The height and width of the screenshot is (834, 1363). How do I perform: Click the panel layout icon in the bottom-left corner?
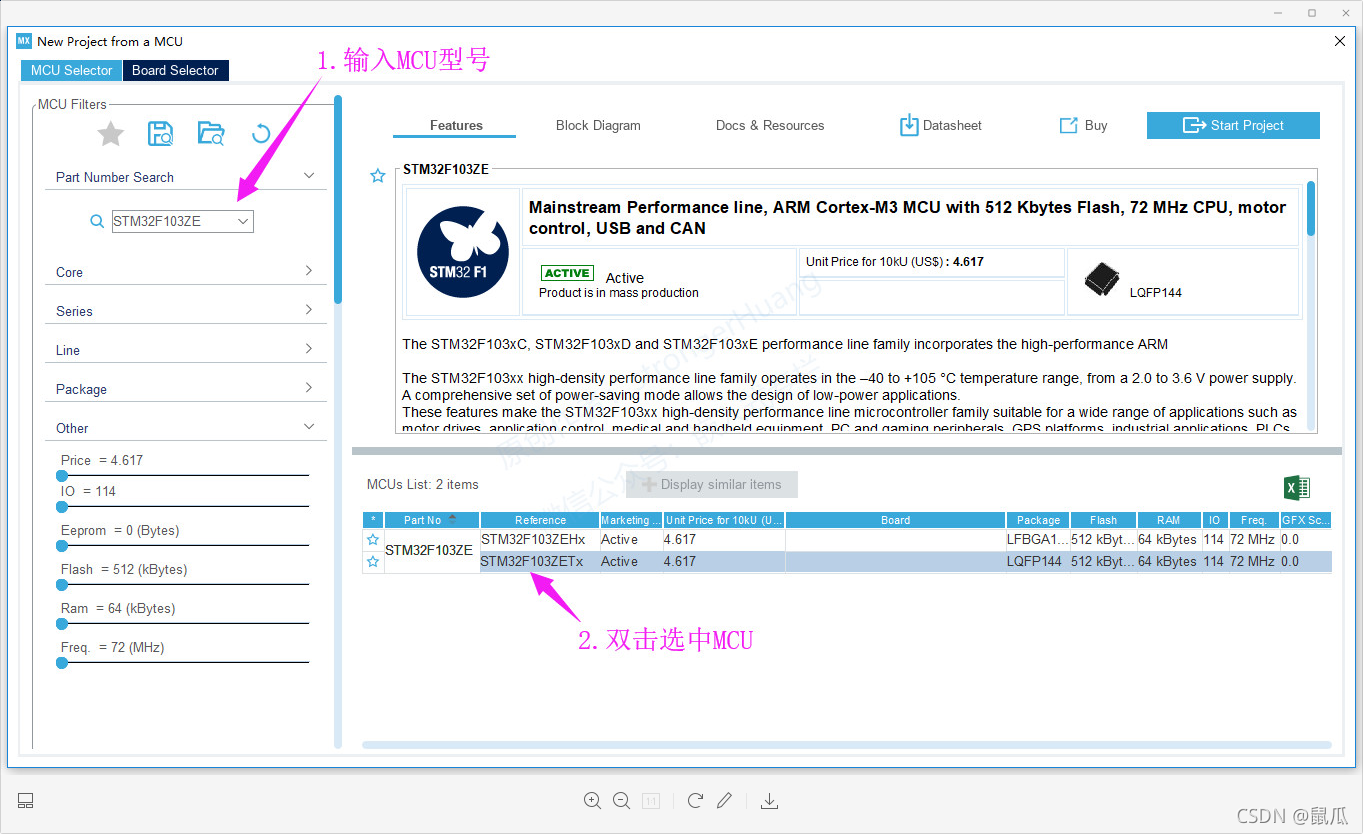coord(26,800)
